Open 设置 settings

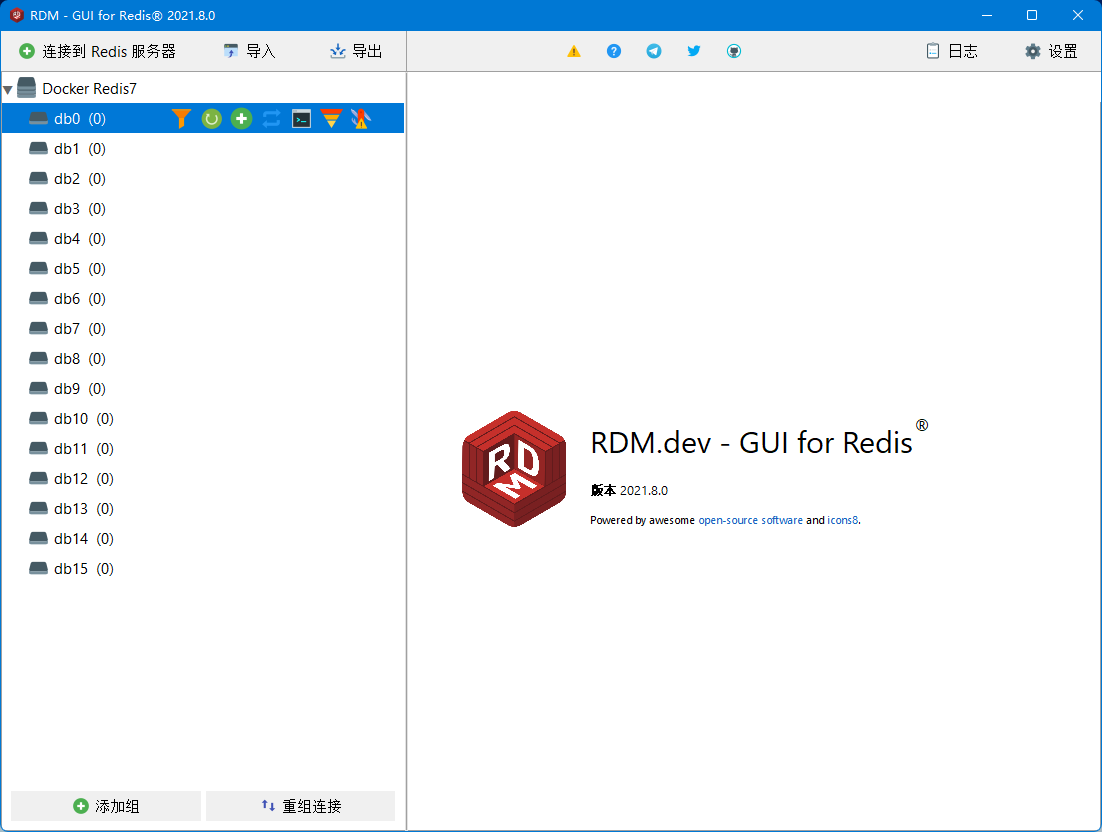tap(1051, 51)
